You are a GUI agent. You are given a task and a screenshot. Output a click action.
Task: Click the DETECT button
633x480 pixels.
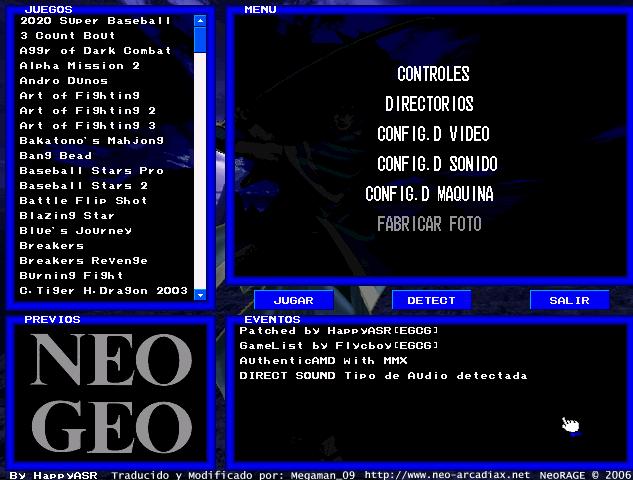click(431, 300)
